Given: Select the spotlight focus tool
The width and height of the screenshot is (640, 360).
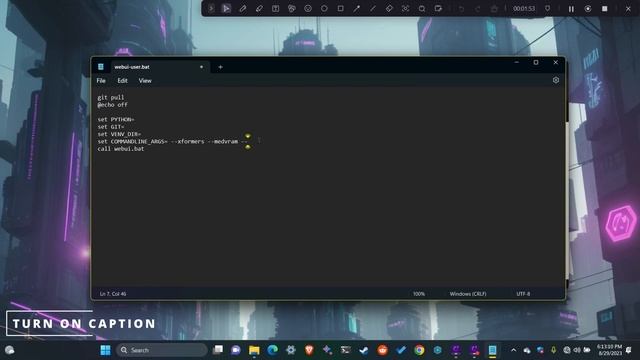Looking at the screenshot, I should coord(405,9).
